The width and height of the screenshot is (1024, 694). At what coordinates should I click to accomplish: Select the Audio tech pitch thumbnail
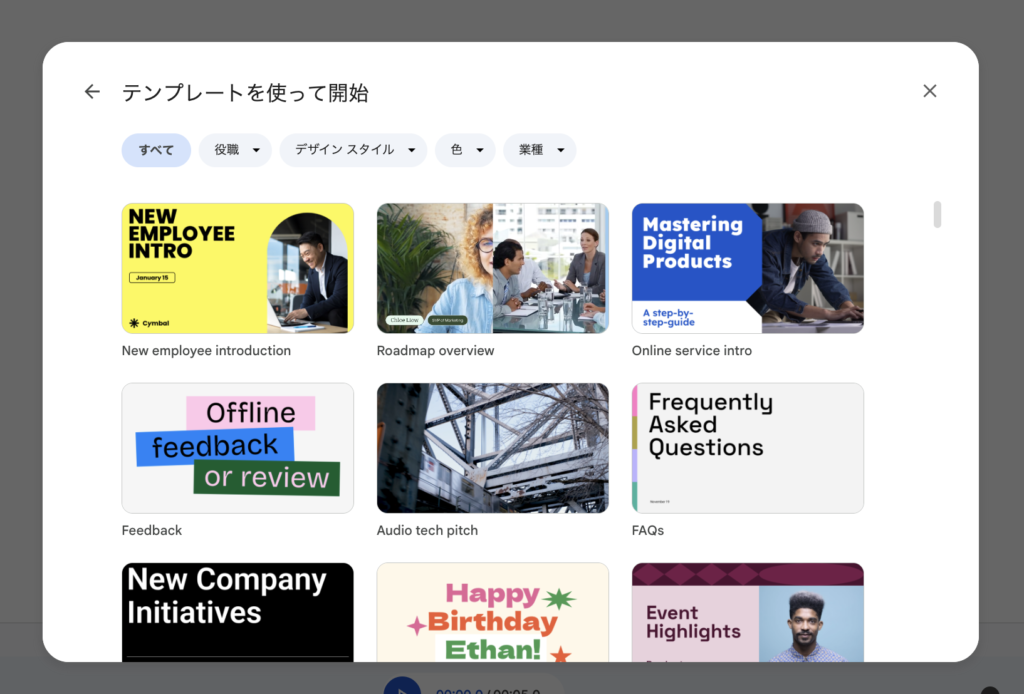492,448
